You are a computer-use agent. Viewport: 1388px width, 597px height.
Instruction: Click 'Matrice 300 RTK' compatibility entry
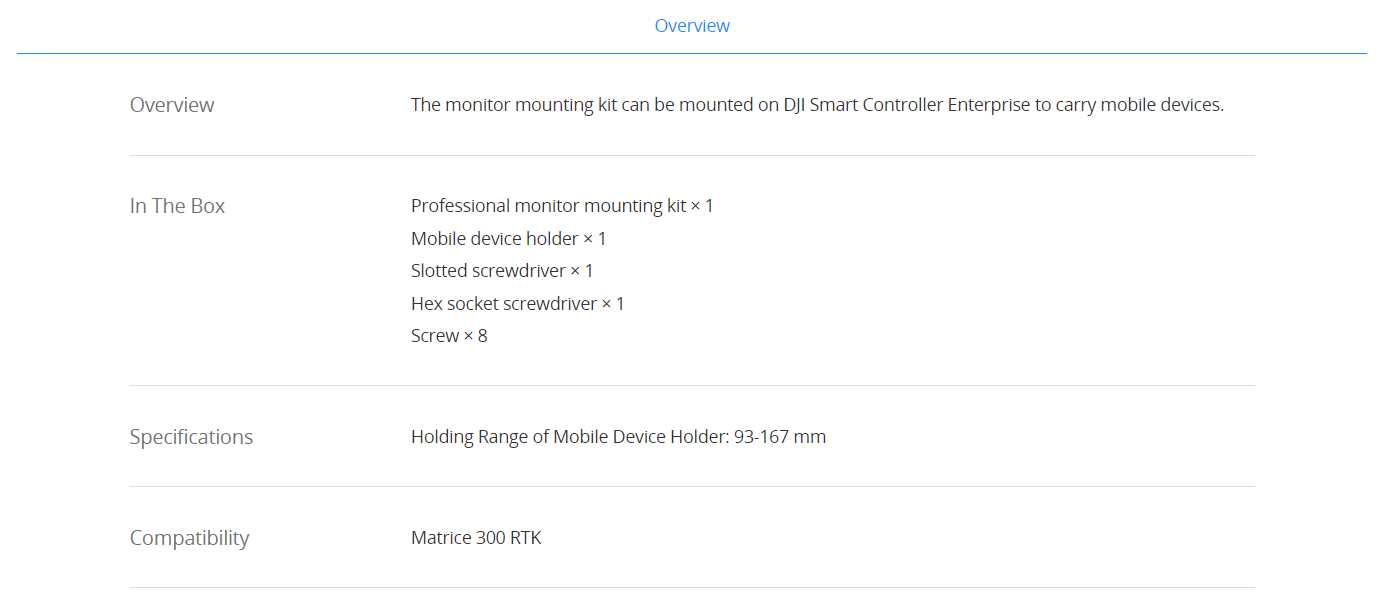click(x=476, y=538)
